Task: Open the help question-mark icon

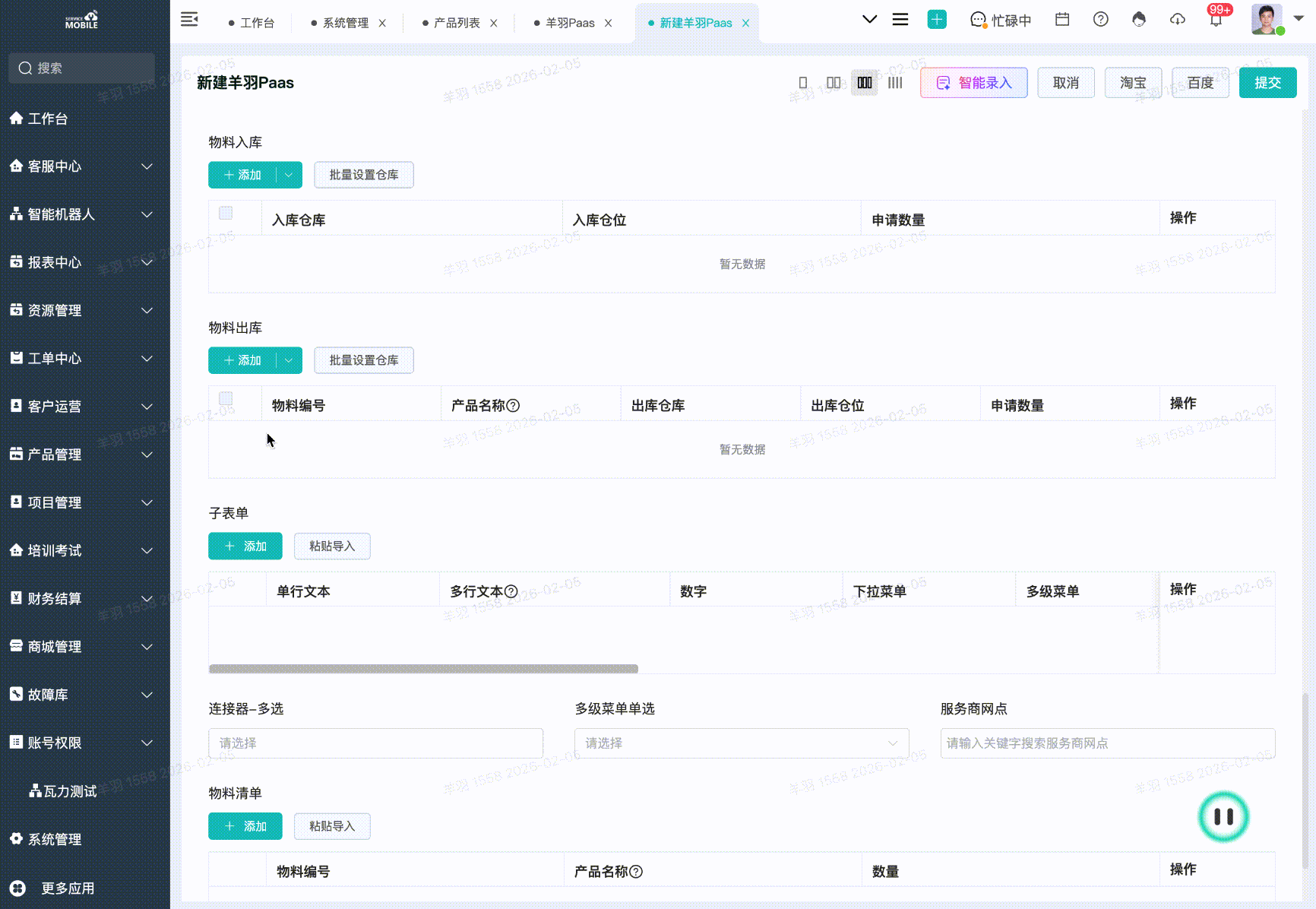Action: [1100, 20]
